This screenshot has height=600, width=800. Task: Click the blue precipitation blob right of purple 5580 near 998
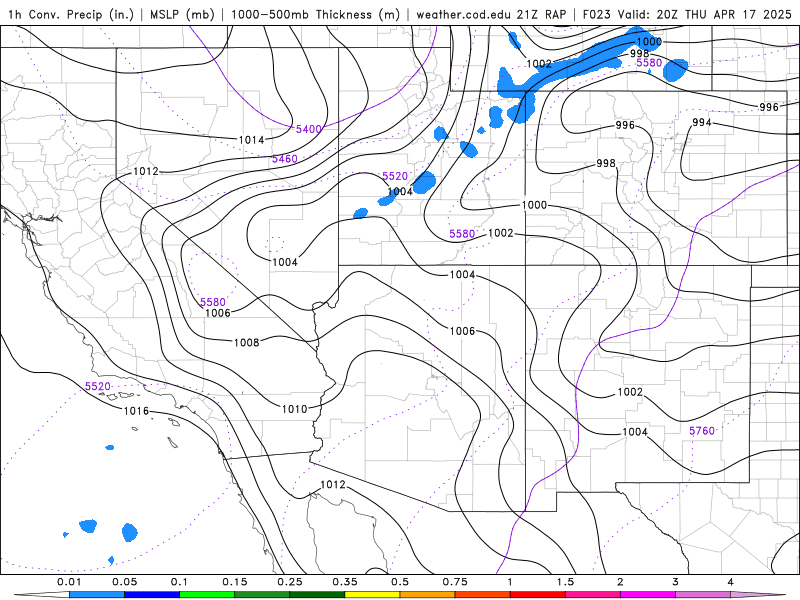[x=675, y=70]
